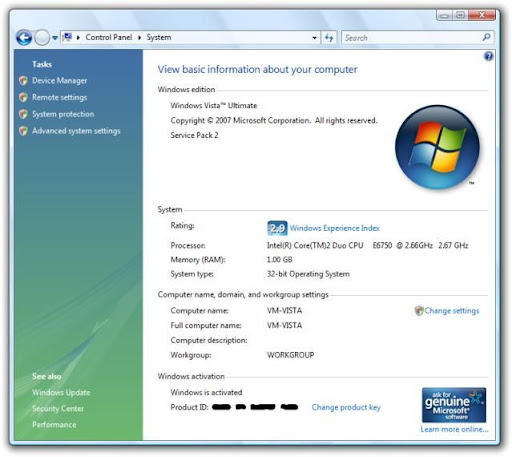Focus the Search input field
The height and width of the screenshot is (457, 512).
pos(412,38)
